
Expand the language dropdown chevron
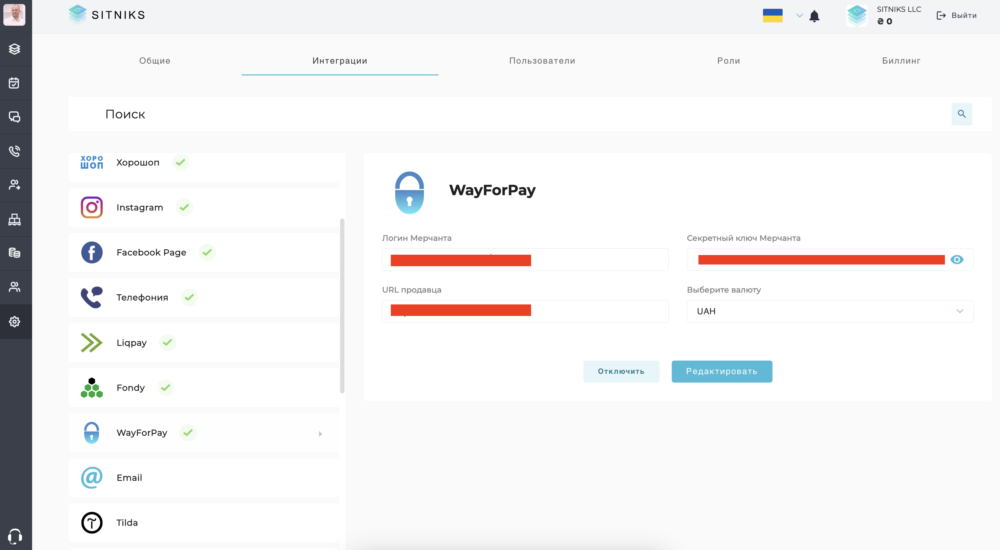(x=799, y=15)
